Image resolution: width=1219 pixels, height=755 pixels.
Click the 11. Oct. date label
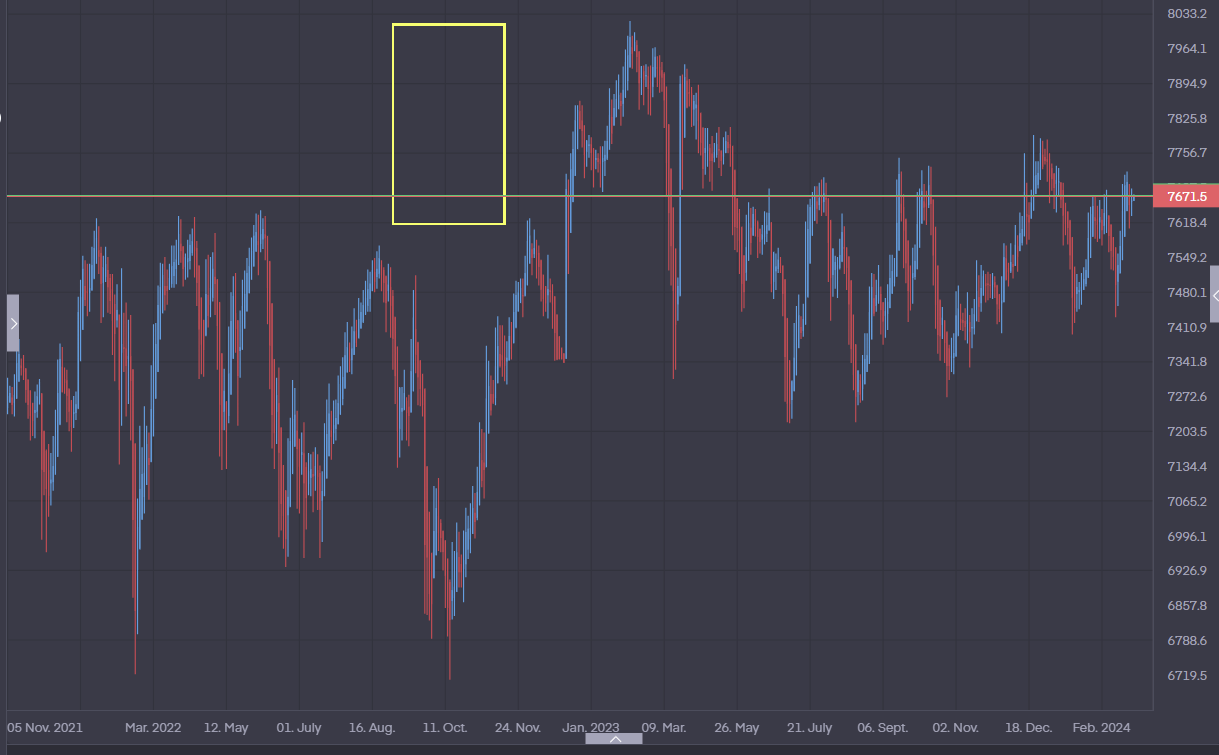445,728
